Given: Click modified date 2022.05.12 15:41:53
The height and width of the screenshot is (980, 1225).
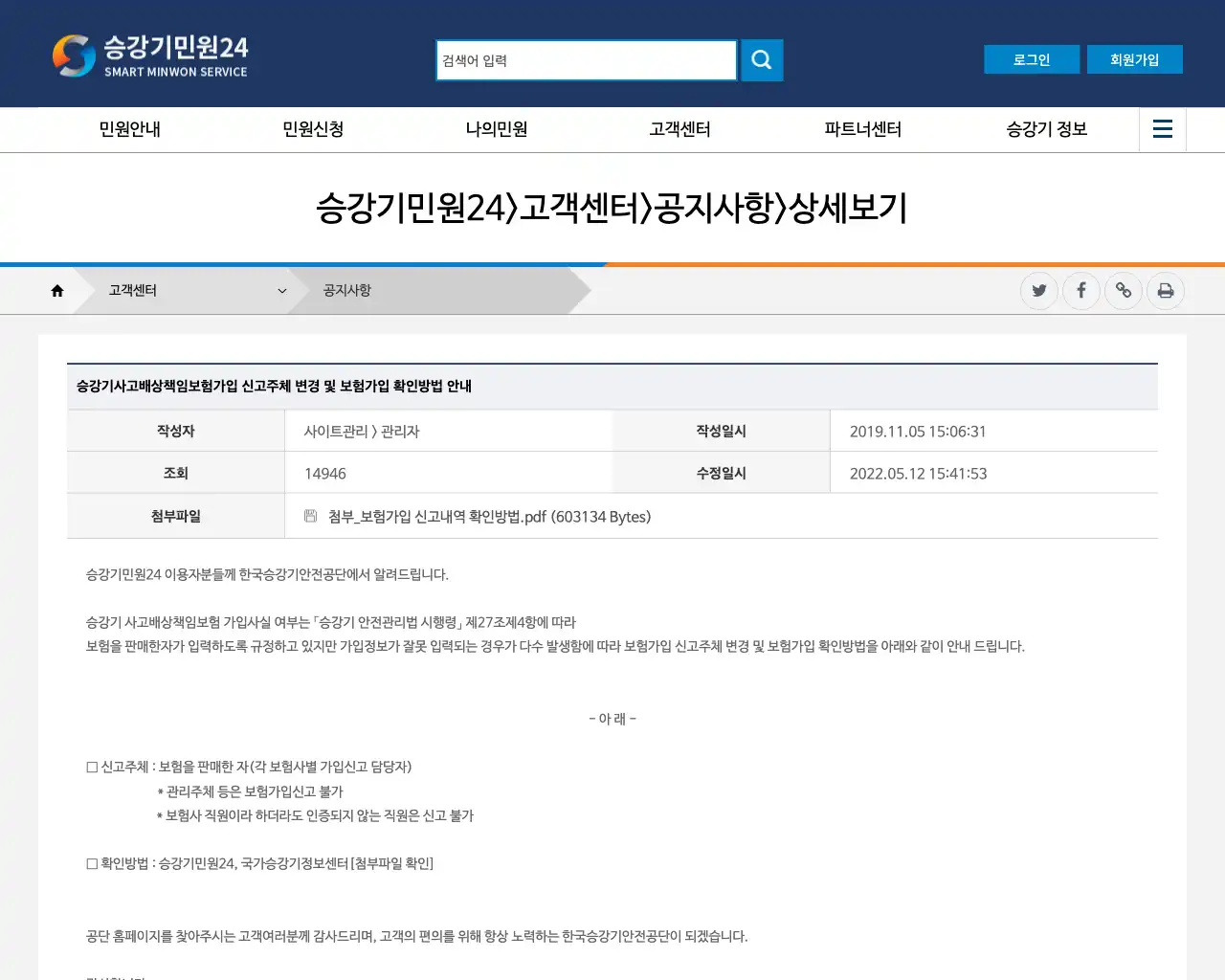Looking at the screenshot, I should click(x=918, y=474).
